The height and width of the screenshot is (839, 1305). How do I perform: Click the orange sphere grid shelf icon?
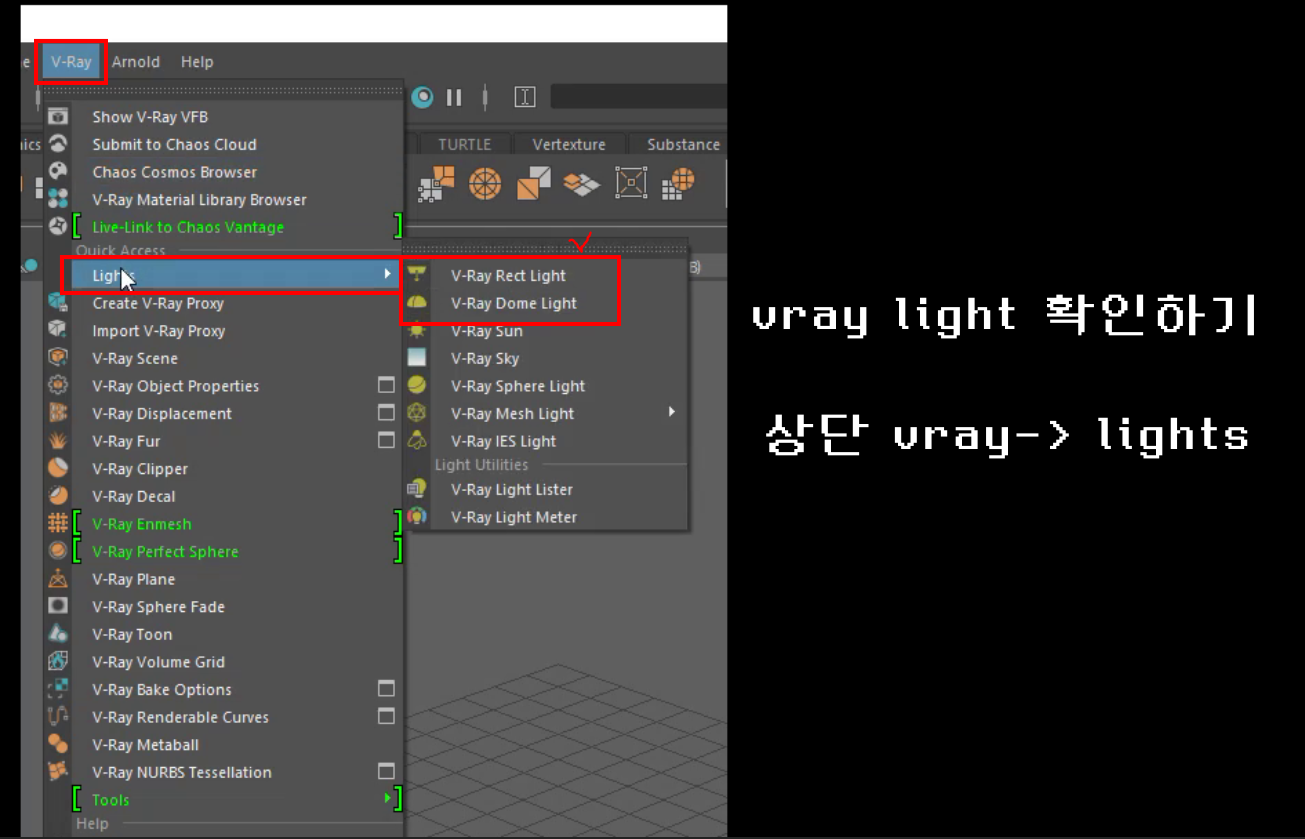(678, 183)
